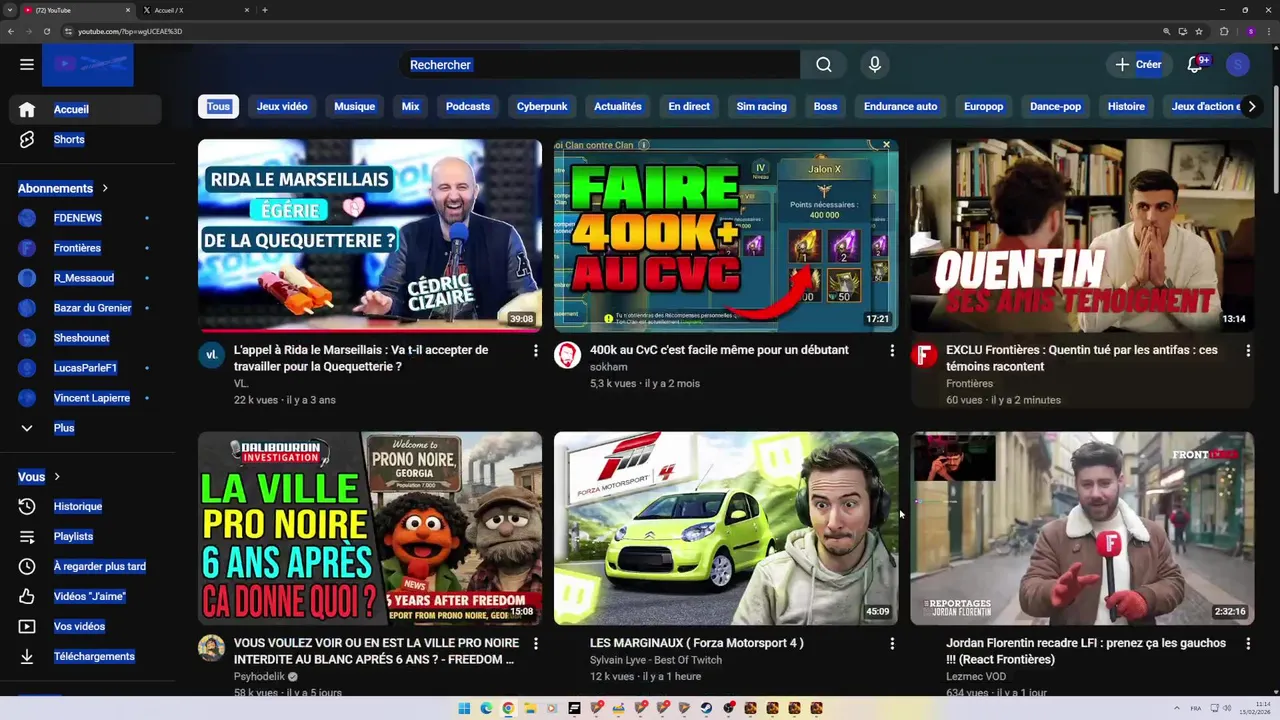Open the LucasParleF1 subscription
This screenshot has height=720, width=1280.
(85, 368)
